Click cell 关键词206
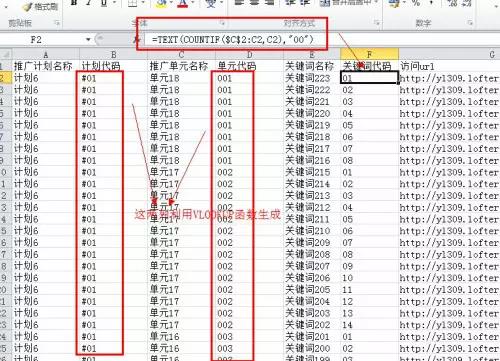The width and height of the screenshot is (500, 361). click(312, 278)
